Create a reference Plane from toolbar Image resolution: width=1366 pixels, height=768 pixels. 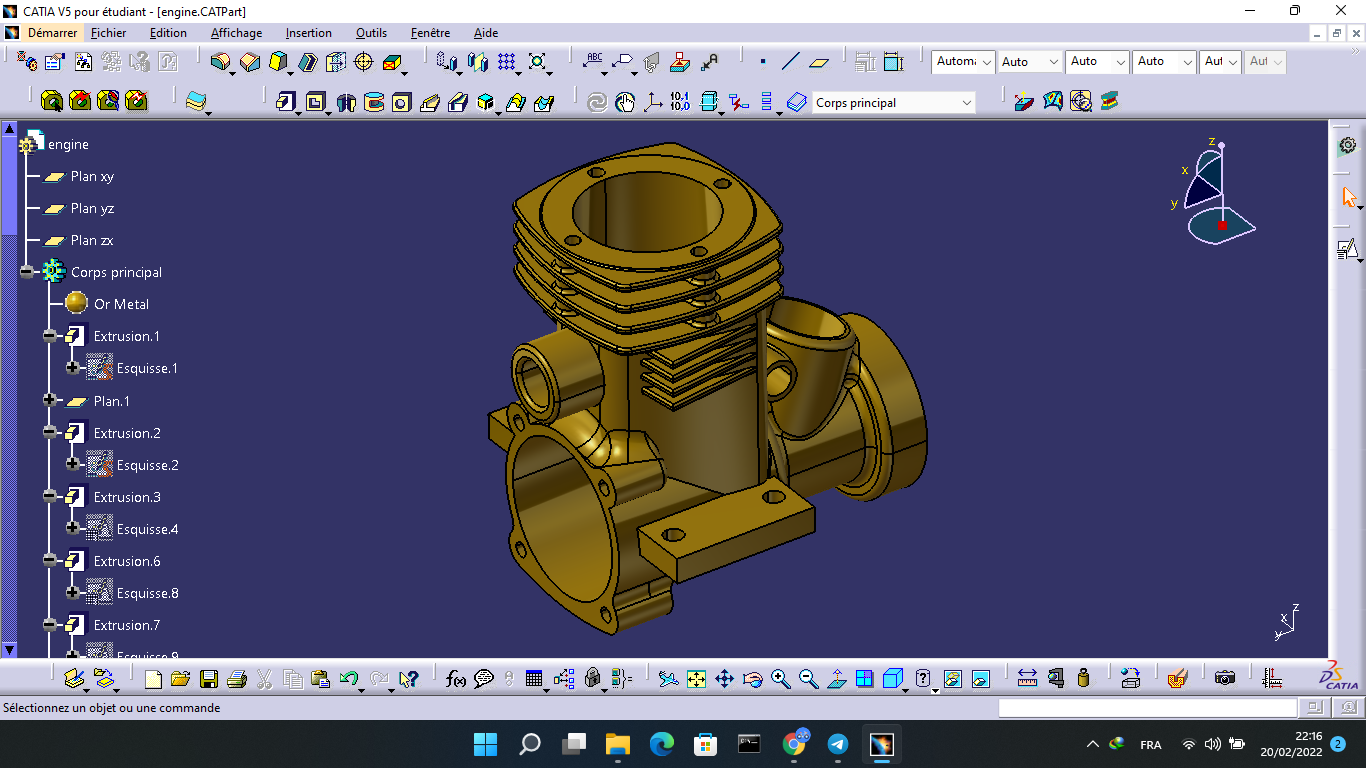[819, 62]
